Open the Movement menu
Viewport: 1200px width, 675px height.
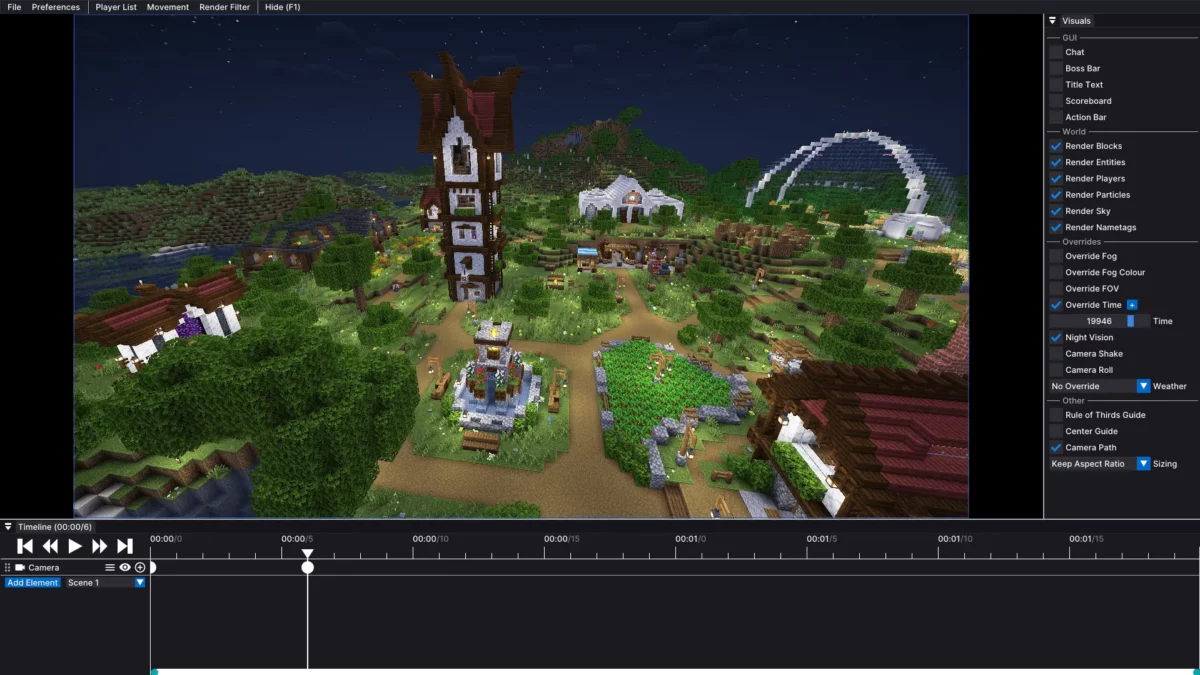[x=168, y=7]
